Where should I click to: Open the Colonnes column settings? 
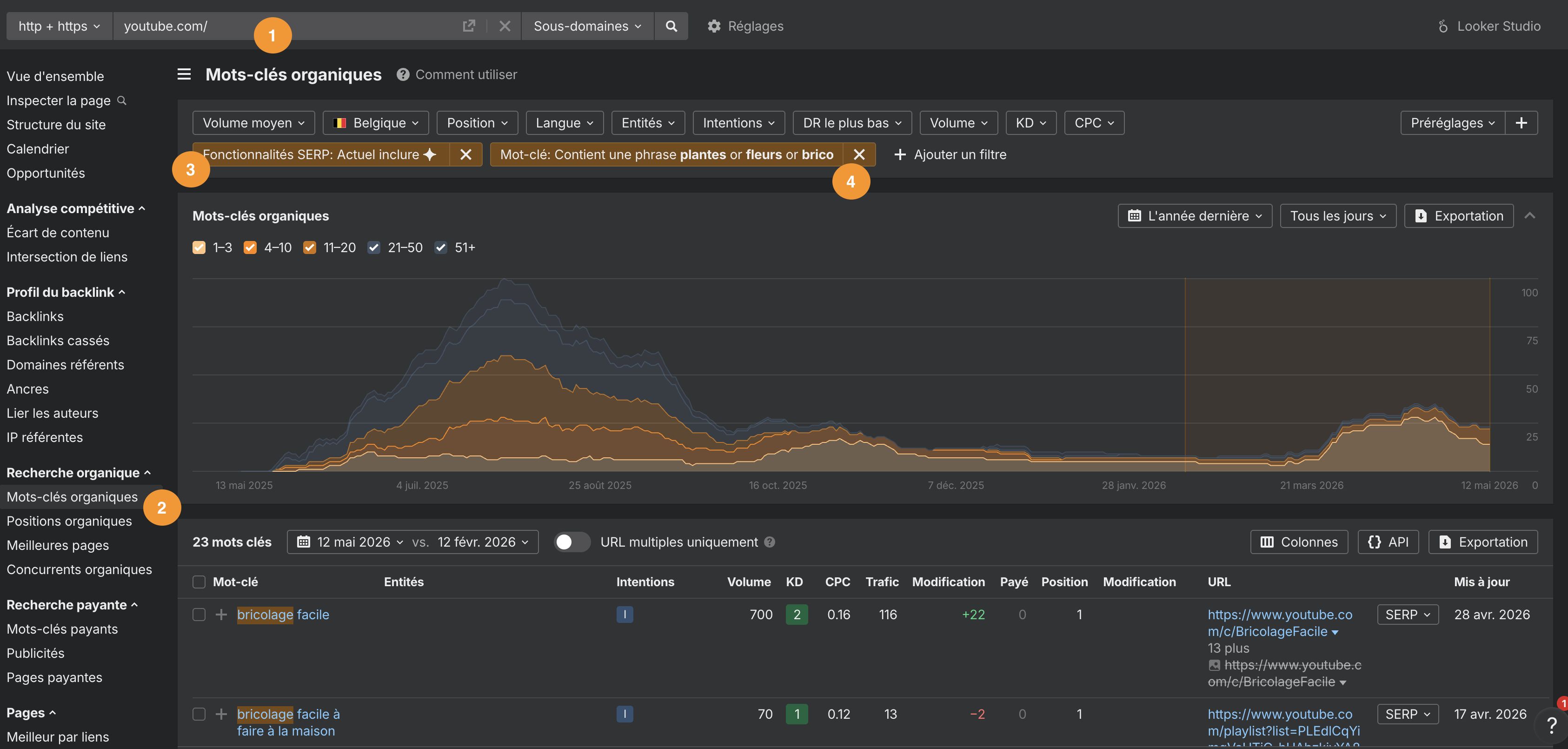[1300, 542]
